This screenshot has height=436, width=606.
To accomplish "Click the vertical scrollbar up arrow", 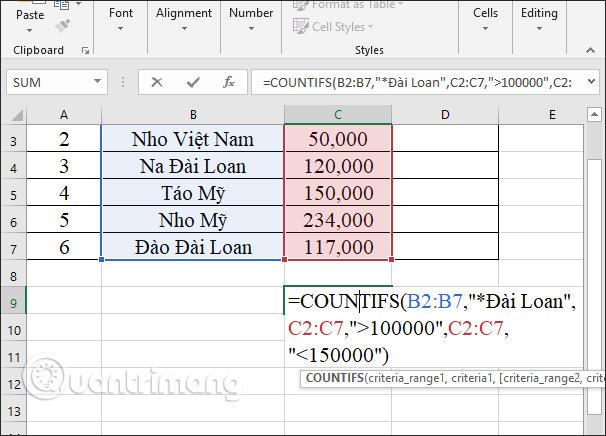I will [594, 114].
